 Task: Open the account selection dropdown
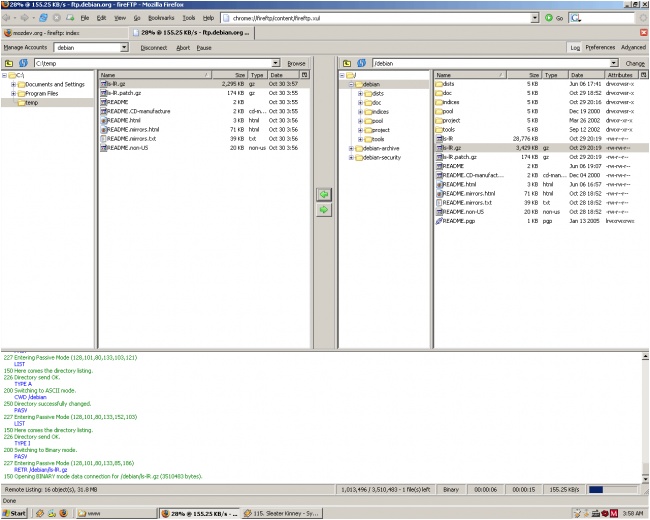tap(124, 47)
